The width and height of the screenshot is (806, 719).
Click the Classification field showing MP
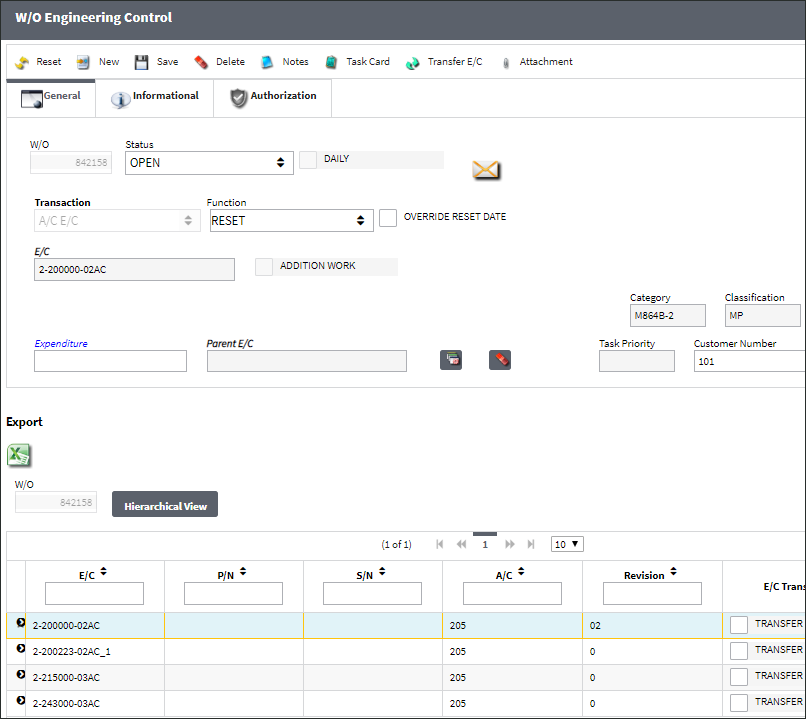763,316
